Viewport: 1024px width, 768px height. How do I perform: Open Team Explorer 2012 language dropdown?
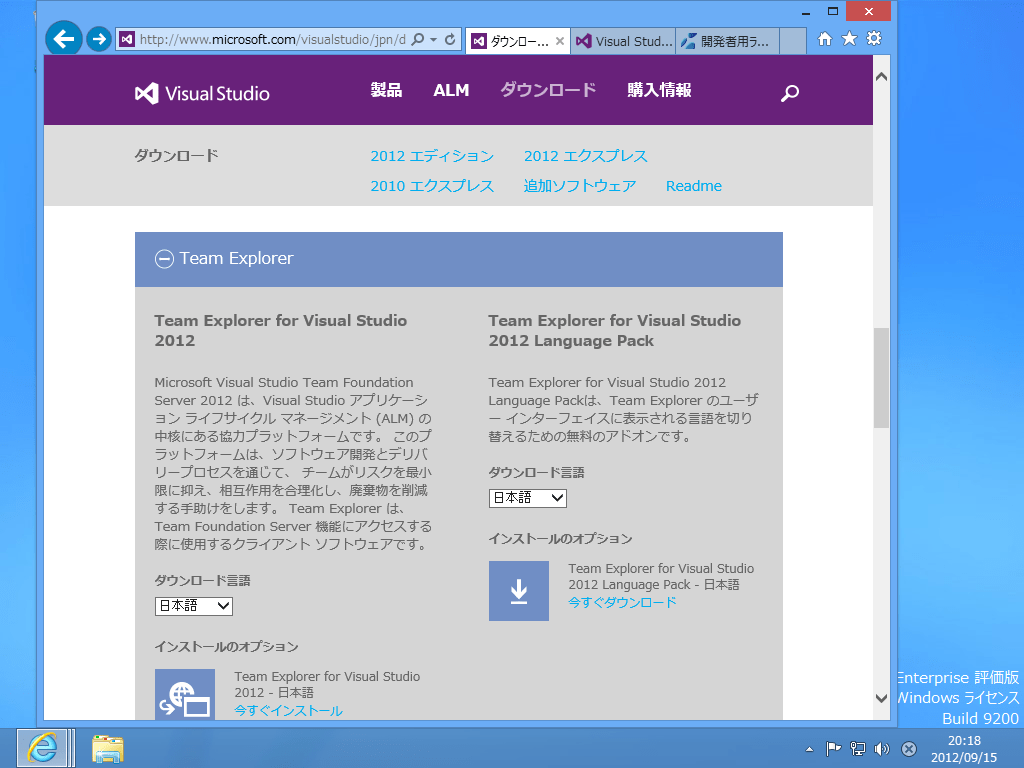[194, 606]
